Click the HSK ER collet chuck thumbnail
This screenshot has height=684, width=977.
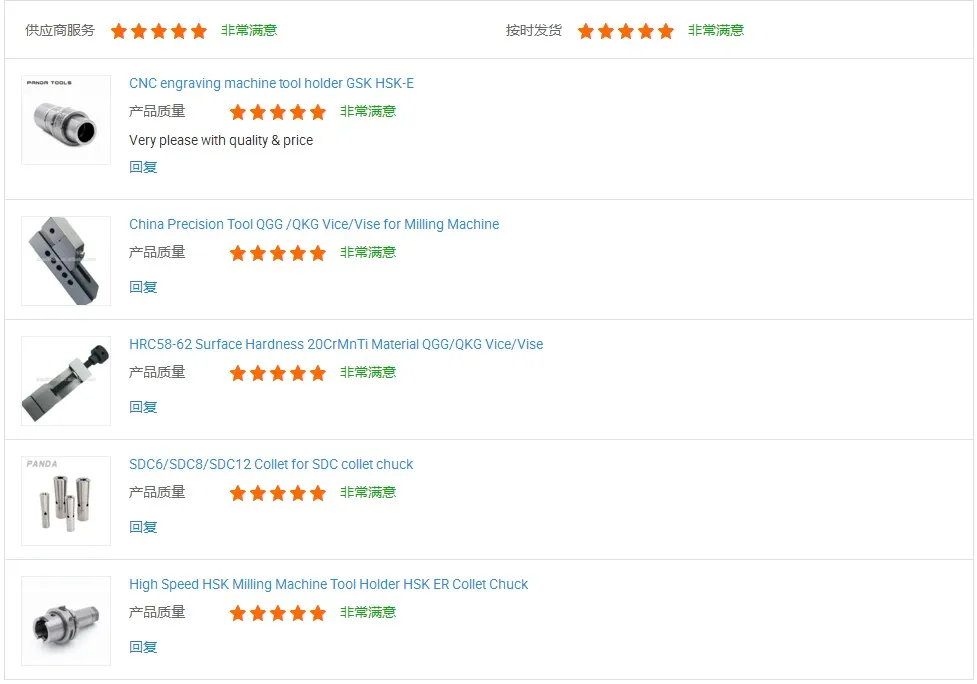click(66, 620)
